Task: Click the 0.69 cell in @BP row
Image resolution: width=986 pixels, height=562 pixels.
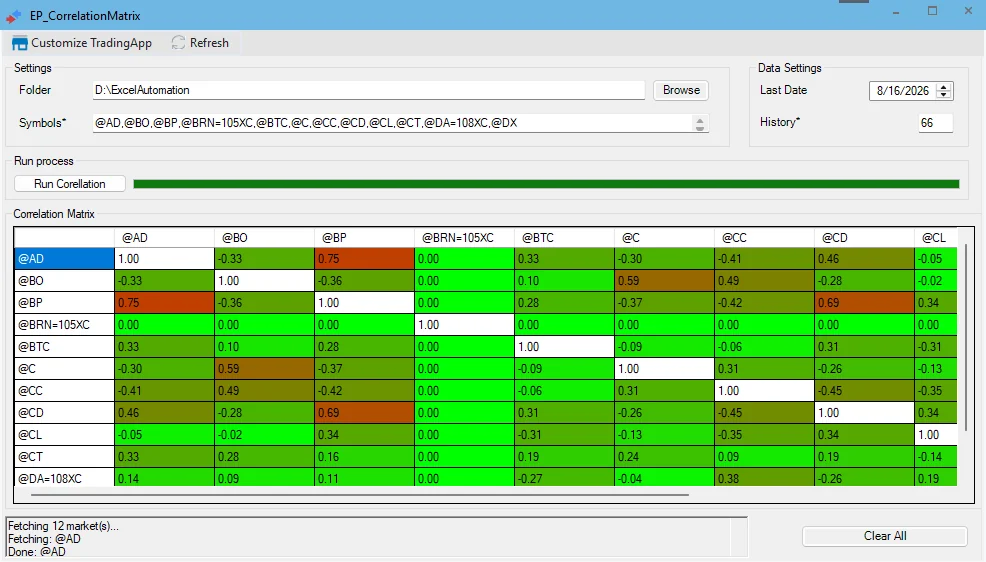Action: coord(864,302)
